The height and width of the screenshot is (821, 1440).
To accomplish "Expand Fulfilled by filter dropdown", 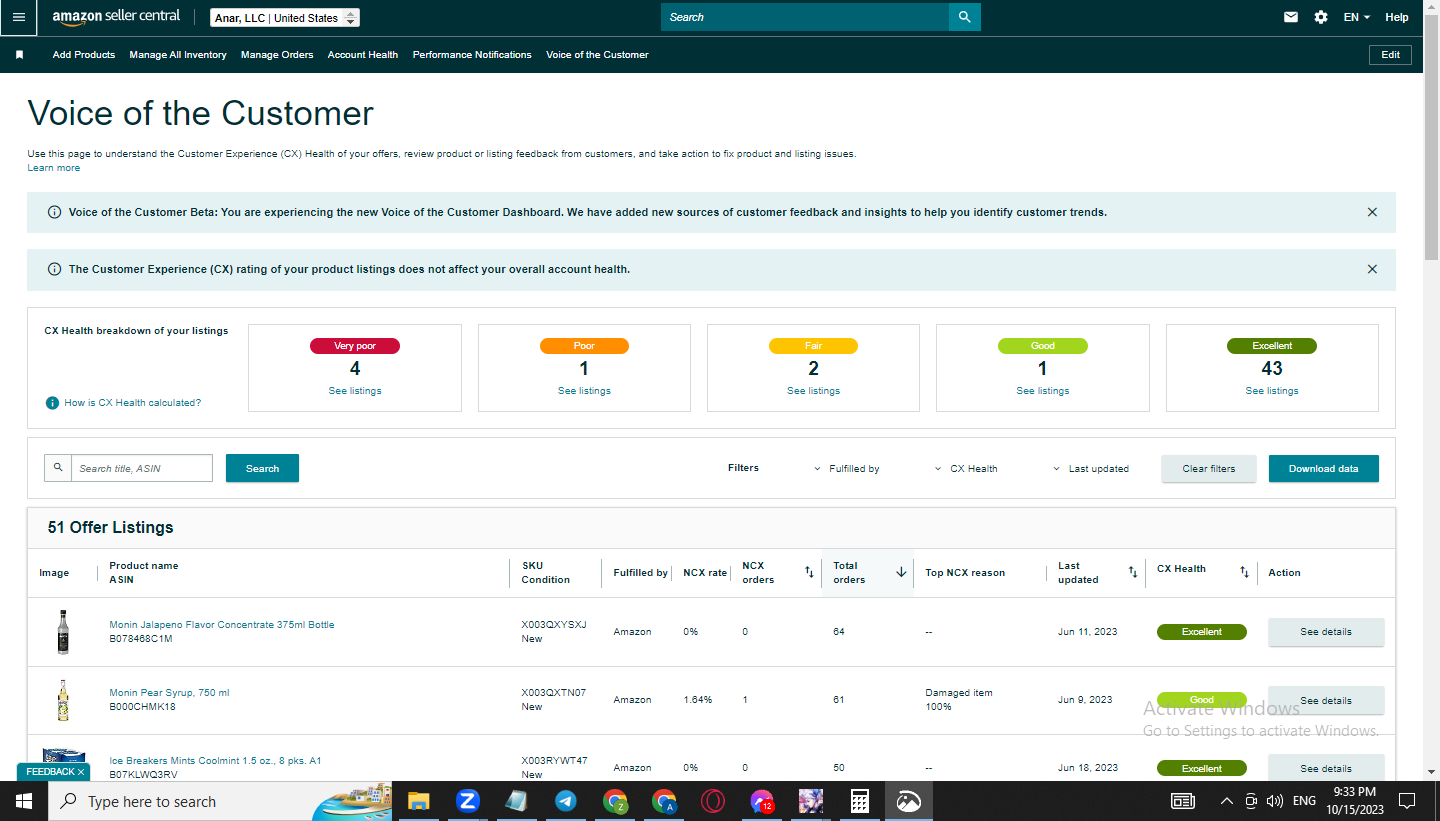I will tap(847, 468).
